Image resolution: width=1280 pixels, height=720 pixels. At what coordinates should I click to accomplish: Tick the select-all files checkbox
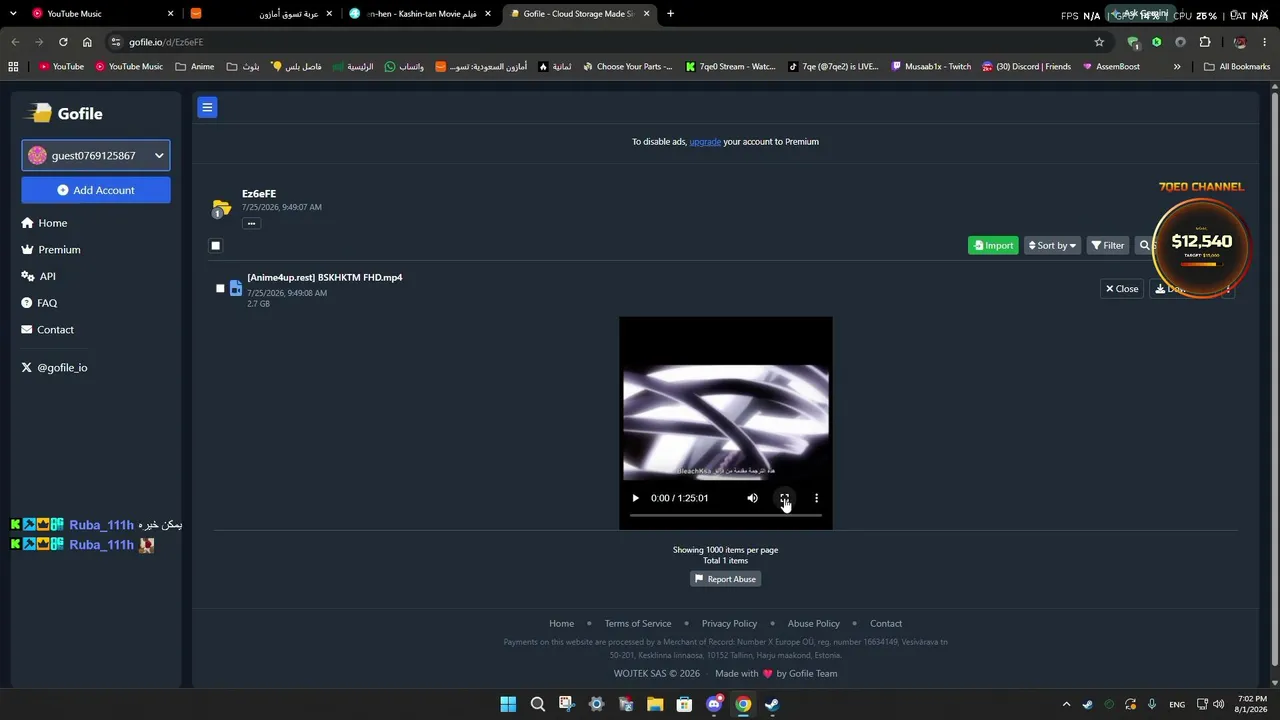tap(215, 245)
